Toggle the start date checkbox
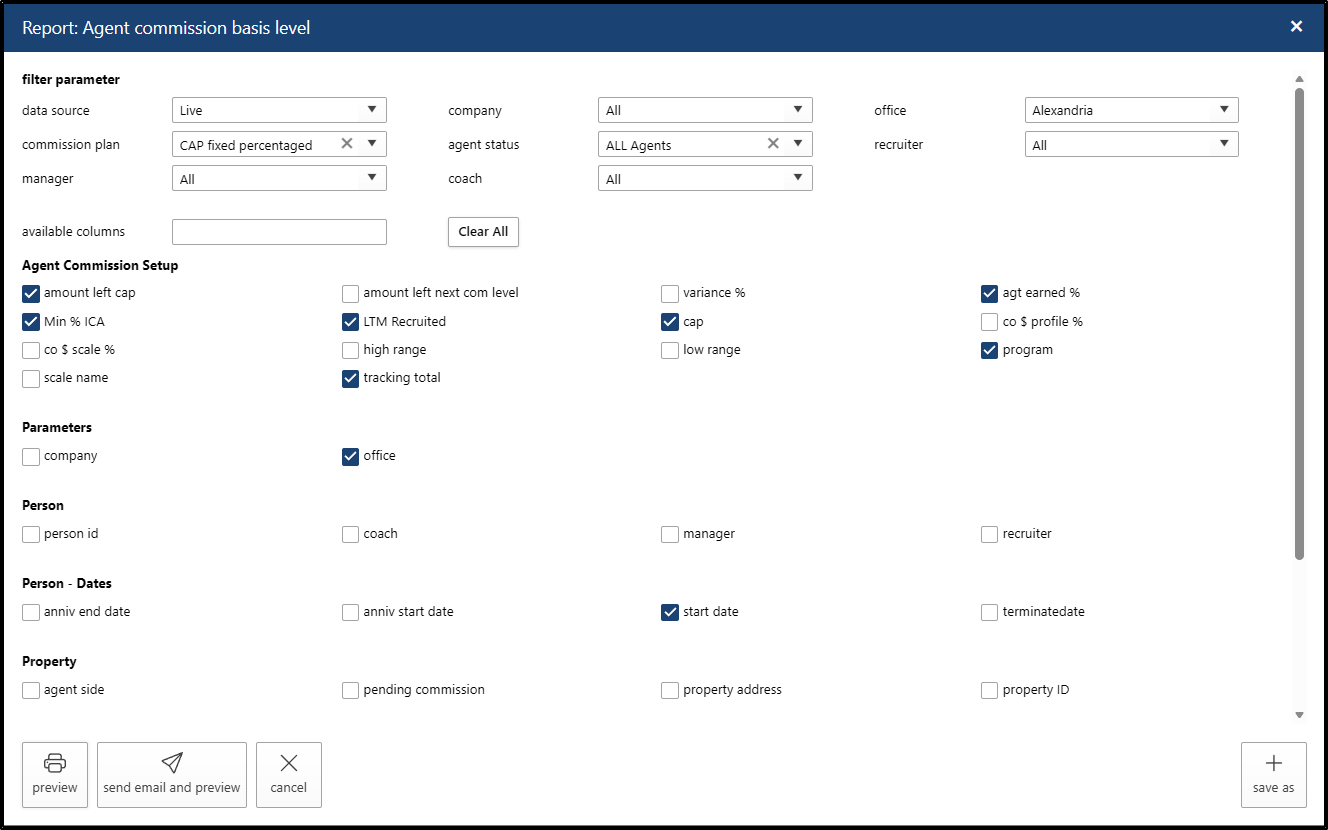Screen dimensions: 1328x830 (670, 612)
